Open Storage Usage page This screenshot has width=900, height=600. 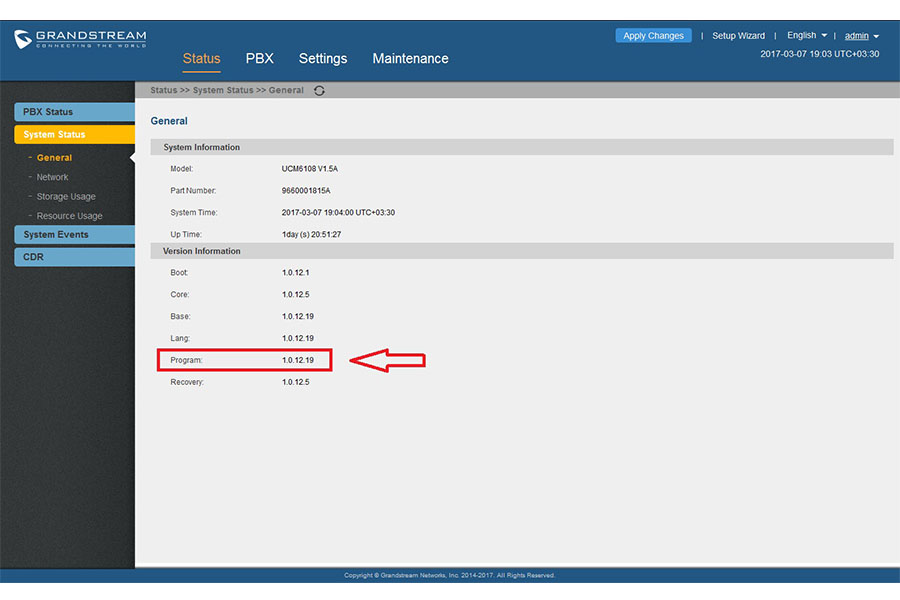[x=66, y=196]
